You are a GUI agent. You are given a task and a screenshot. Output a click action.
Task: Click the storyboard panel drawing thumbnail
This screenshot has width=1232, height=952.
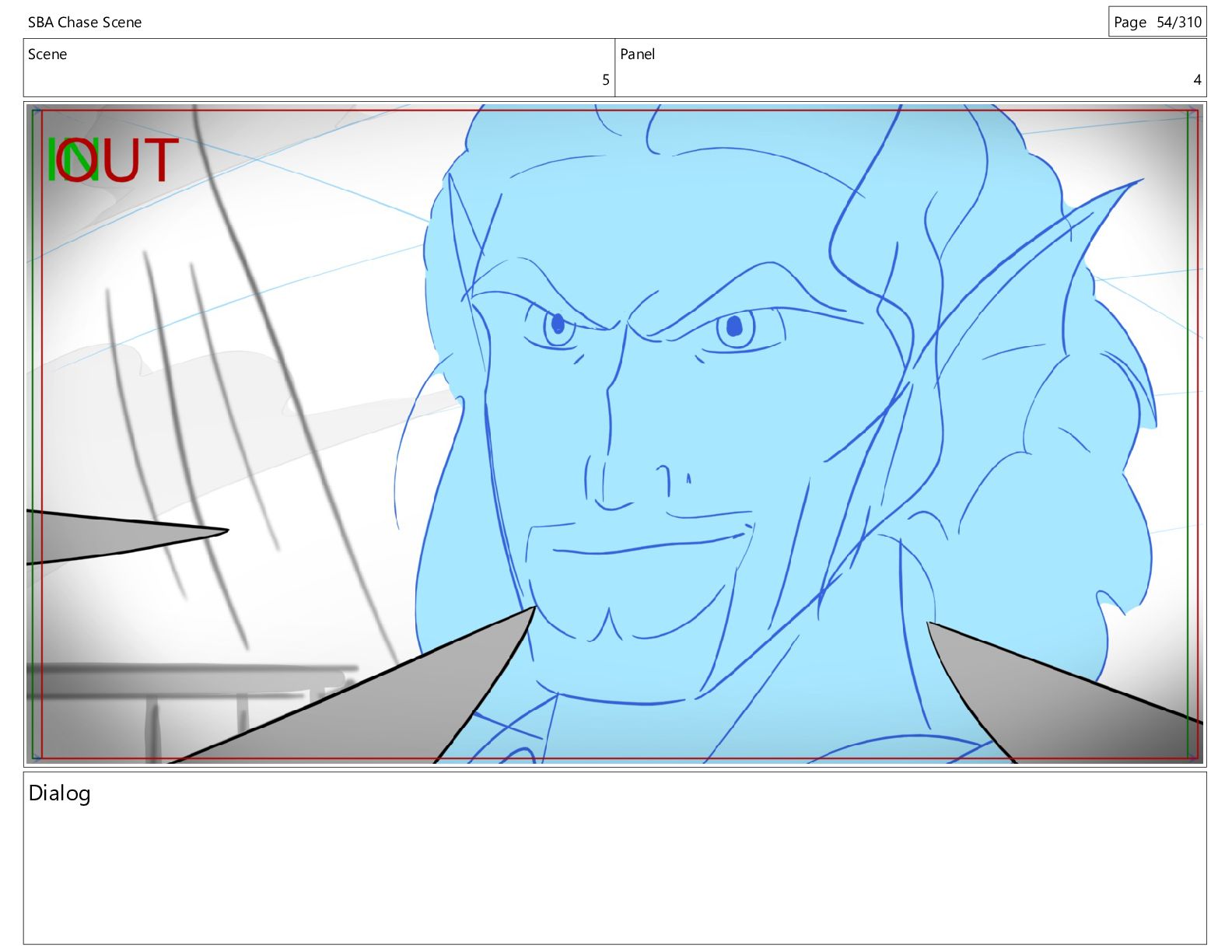(615, 434)
